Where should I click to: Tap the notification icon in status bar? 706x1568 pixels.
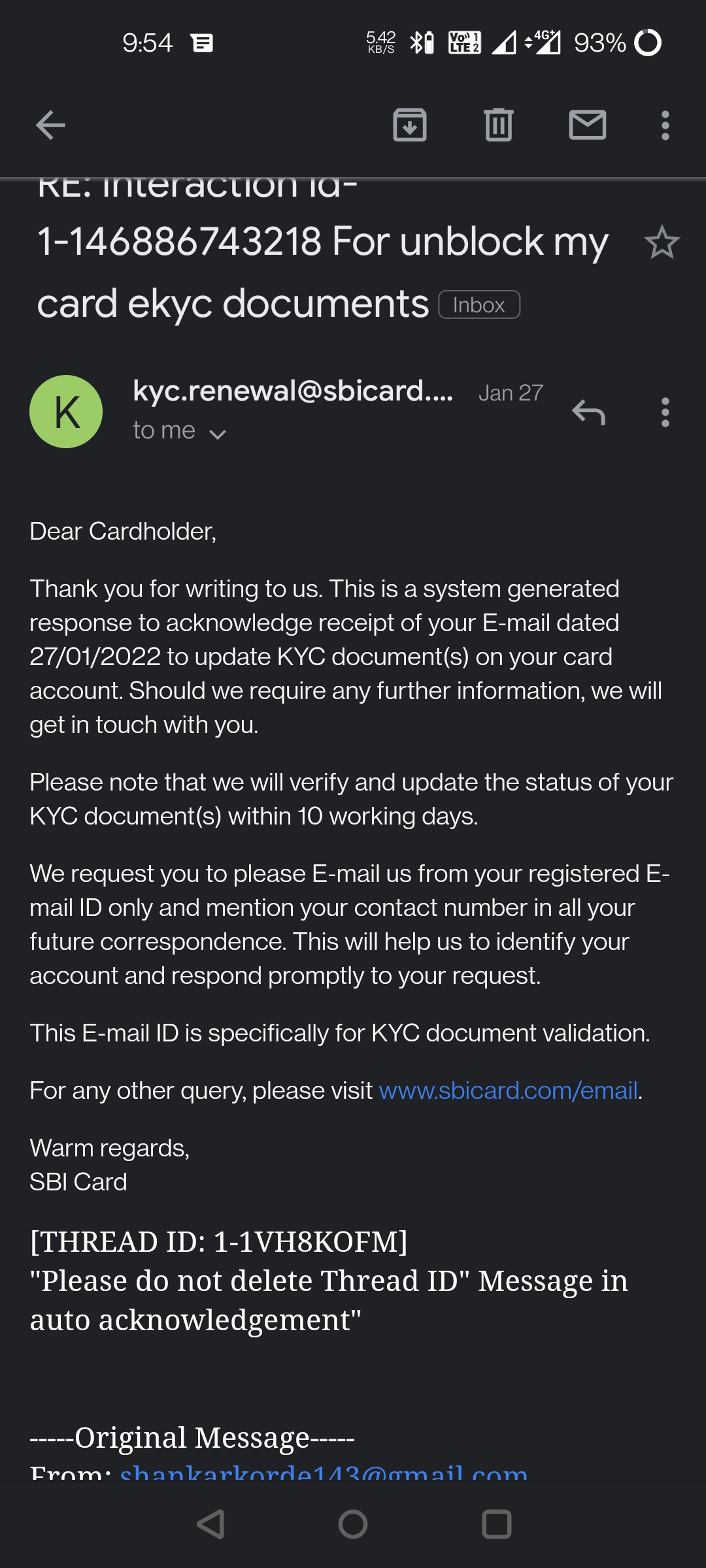point(201,43)
